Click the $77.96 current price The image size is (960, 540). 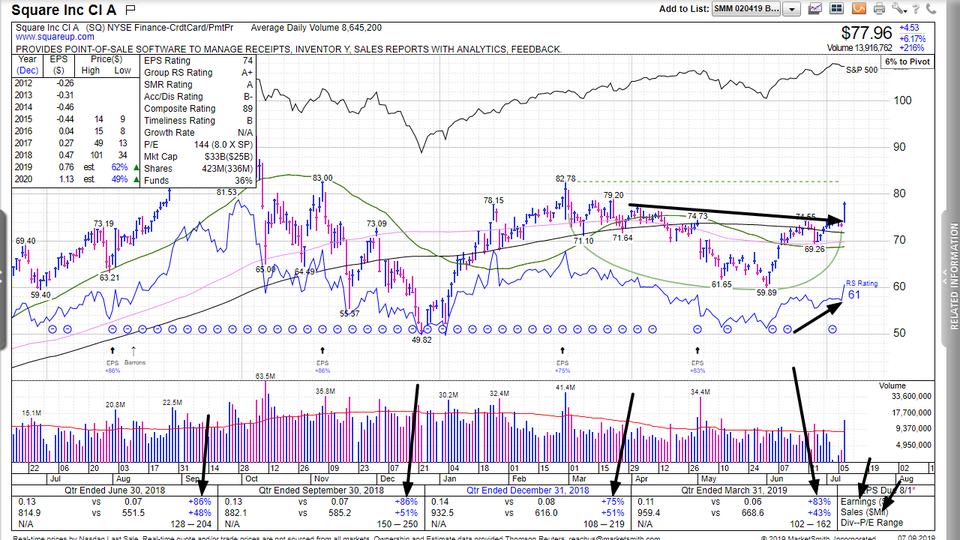866,33
